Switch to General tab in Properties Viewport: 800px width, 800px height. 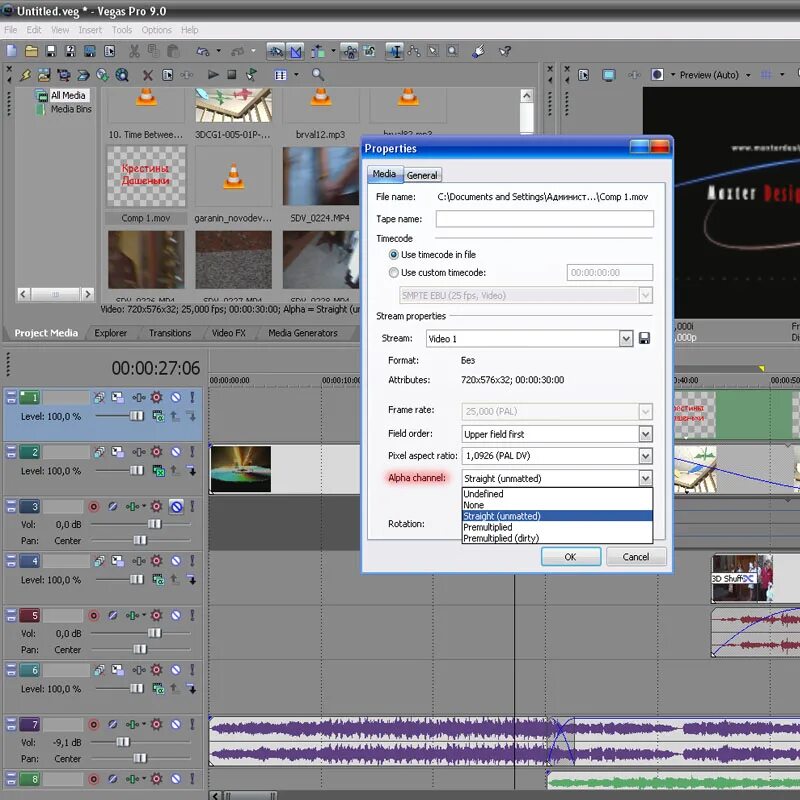click(421, 175)
